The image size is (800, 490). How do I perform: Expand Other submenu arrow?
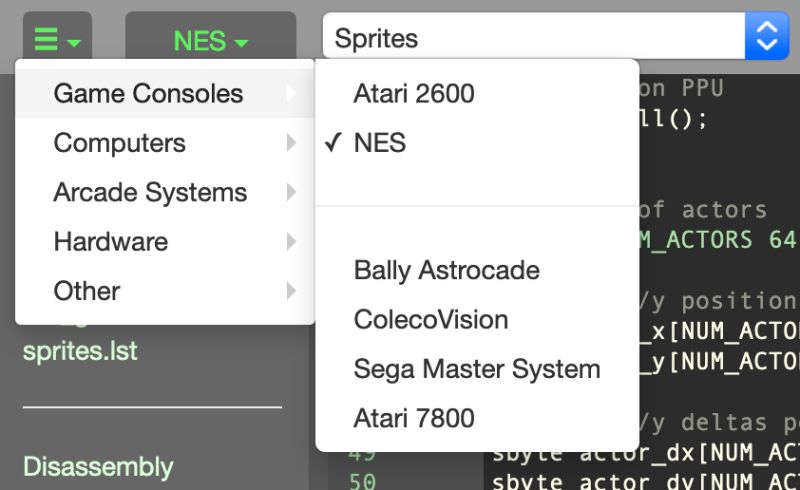pyautogui.click(x=291, y=291)
